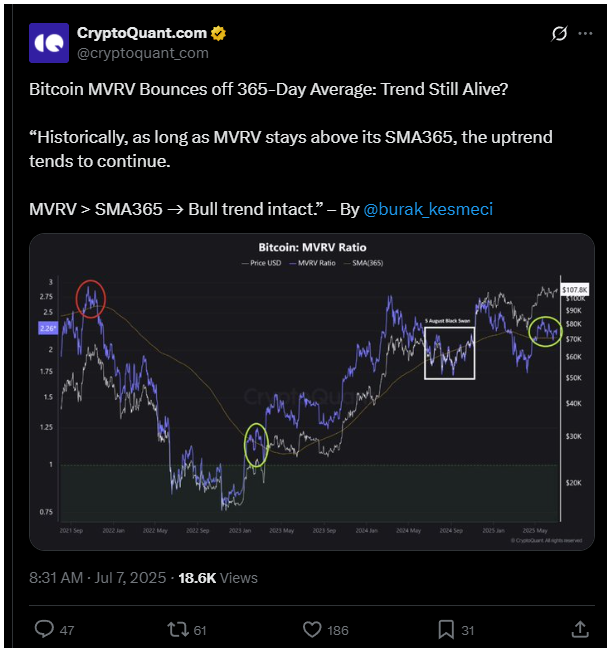Viewport: 611px width, 652px height.
Task: Bookmark this post with bookmark icon
Action: pyautogui.click(x=446, y=630)
